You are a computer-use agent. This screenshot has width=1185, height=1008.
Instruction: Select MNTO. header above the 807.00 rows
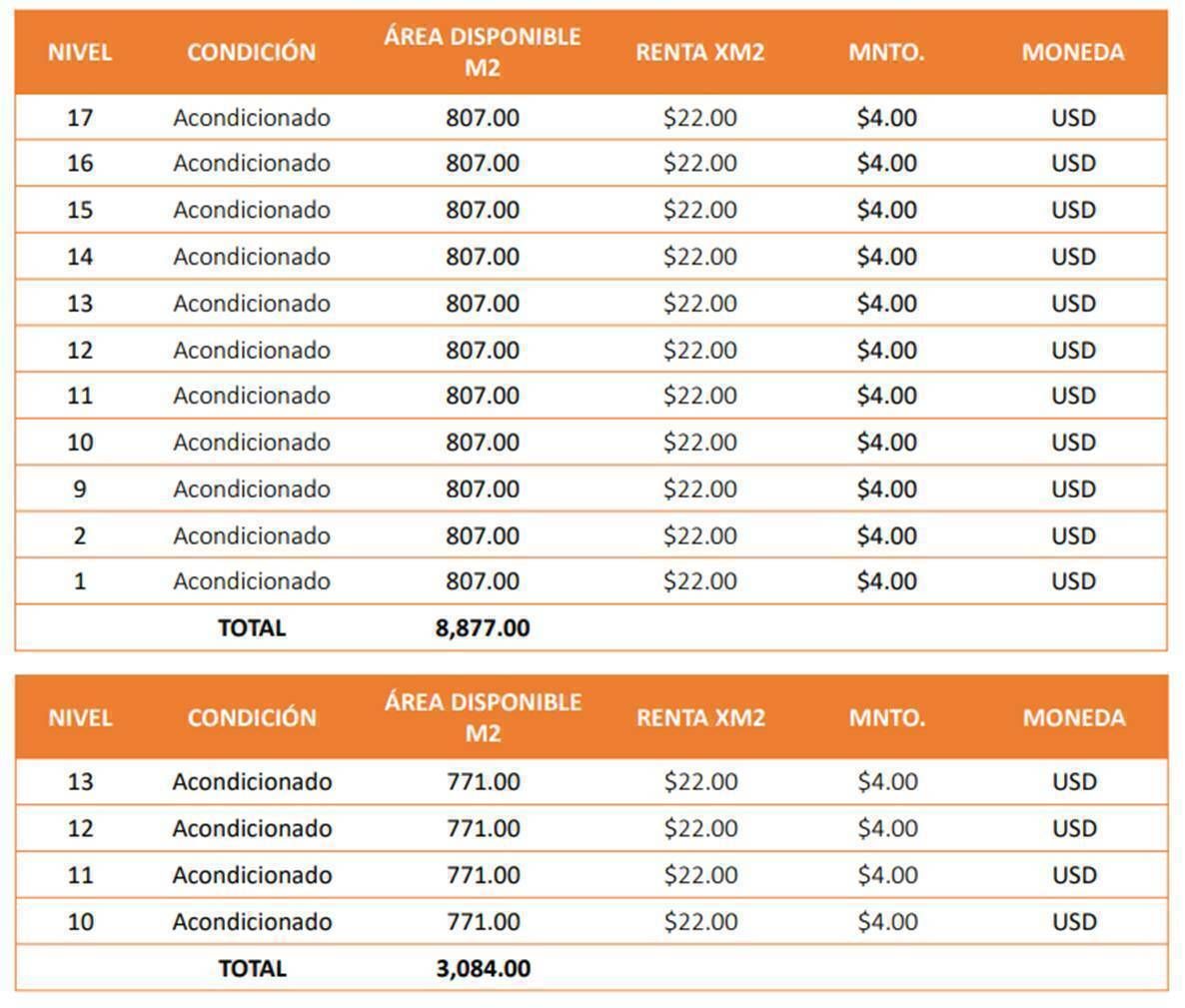click(886, 52)
